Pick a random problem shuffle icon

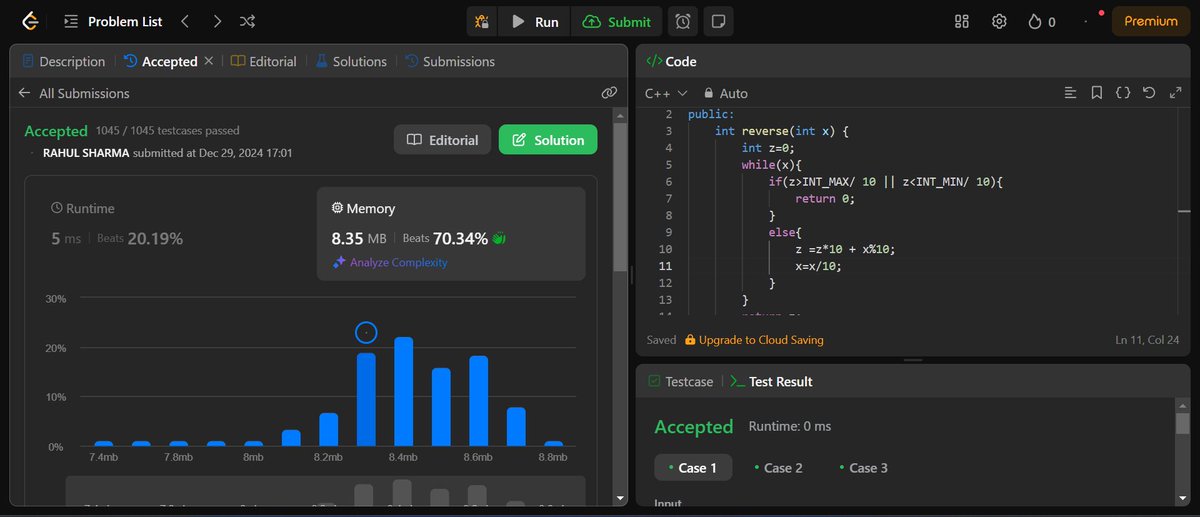coord(248,21)
